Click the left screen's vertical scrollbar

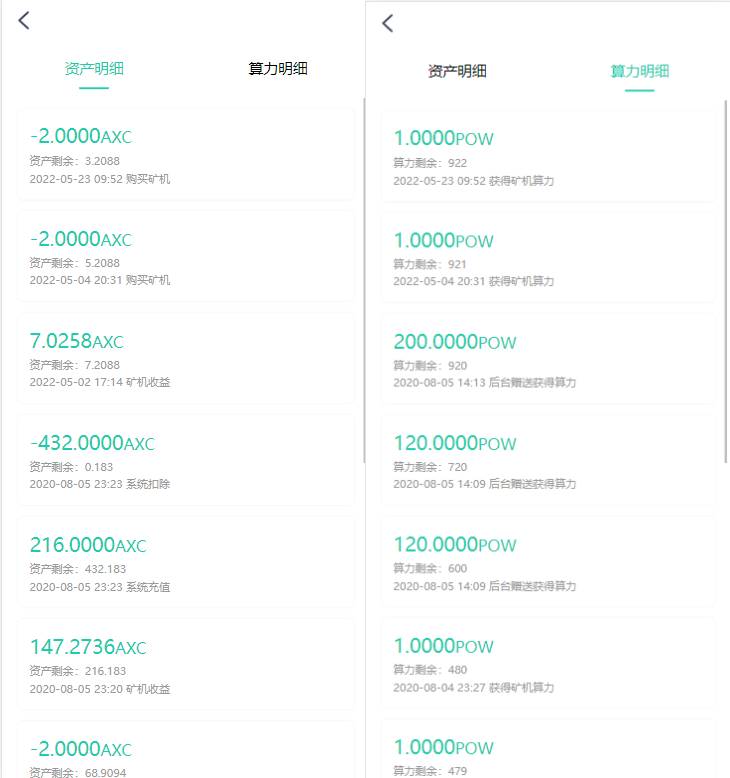(364, 280)
